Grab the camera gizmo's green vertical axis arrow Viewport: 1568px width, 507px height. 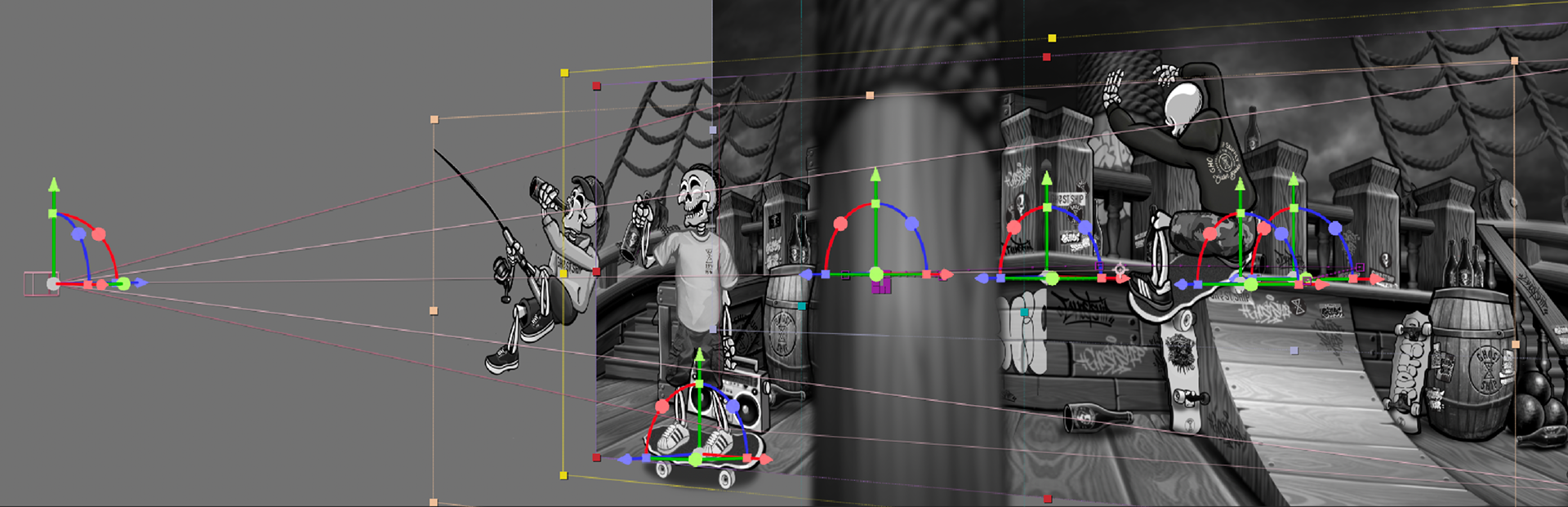point(54,185)
